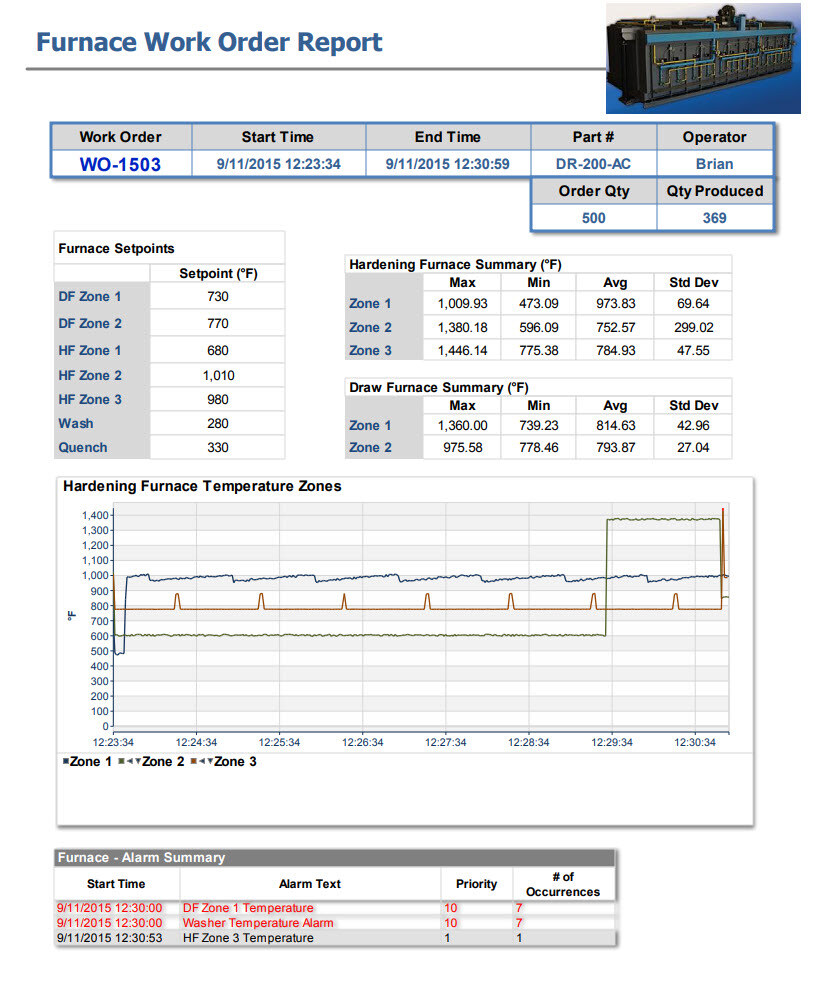Open work order WO-1503 link
Image resolution: width=814 pixels, height=994 pixels.
point(120,164)
